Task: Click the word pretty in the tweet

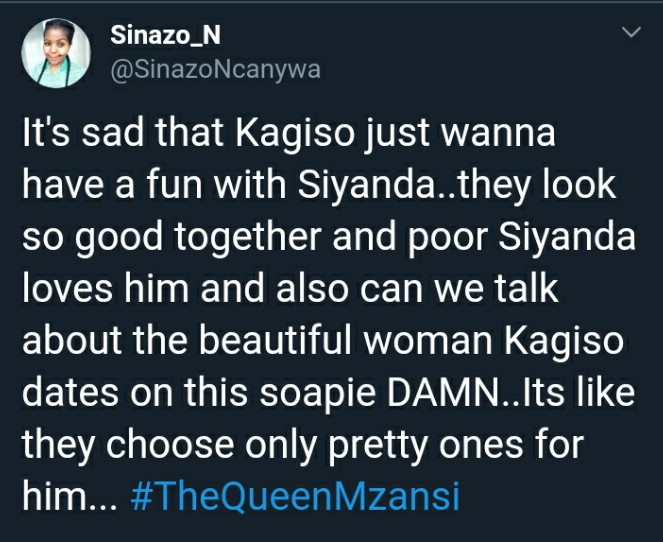Action: tap(374, 447)
